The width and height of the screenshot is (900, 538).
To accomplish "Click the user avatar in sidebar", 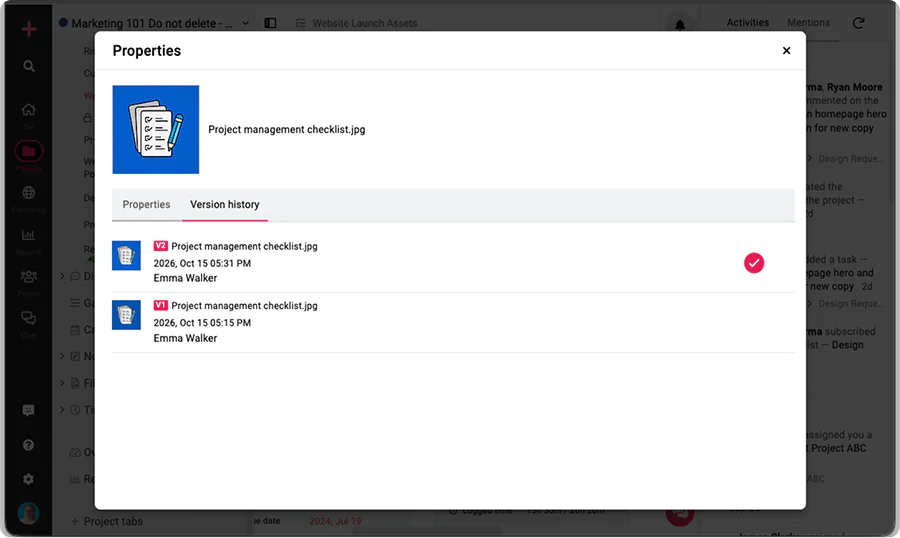I will (28, 513).
